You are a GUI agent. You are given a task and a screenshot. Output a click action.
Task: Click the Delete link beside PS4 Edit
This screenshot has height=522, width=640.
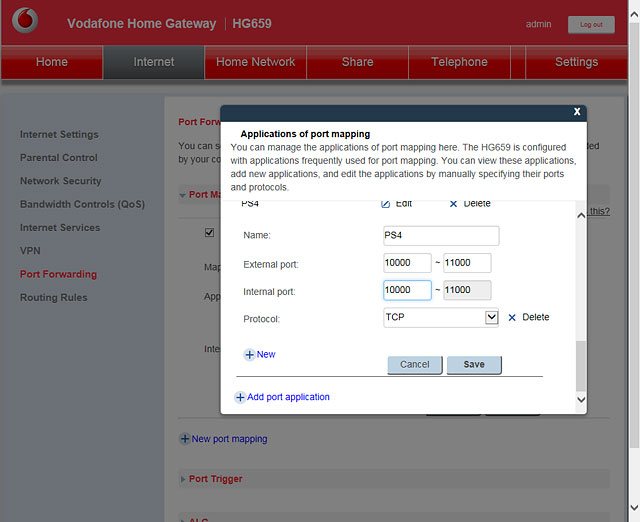coord(477,204)
